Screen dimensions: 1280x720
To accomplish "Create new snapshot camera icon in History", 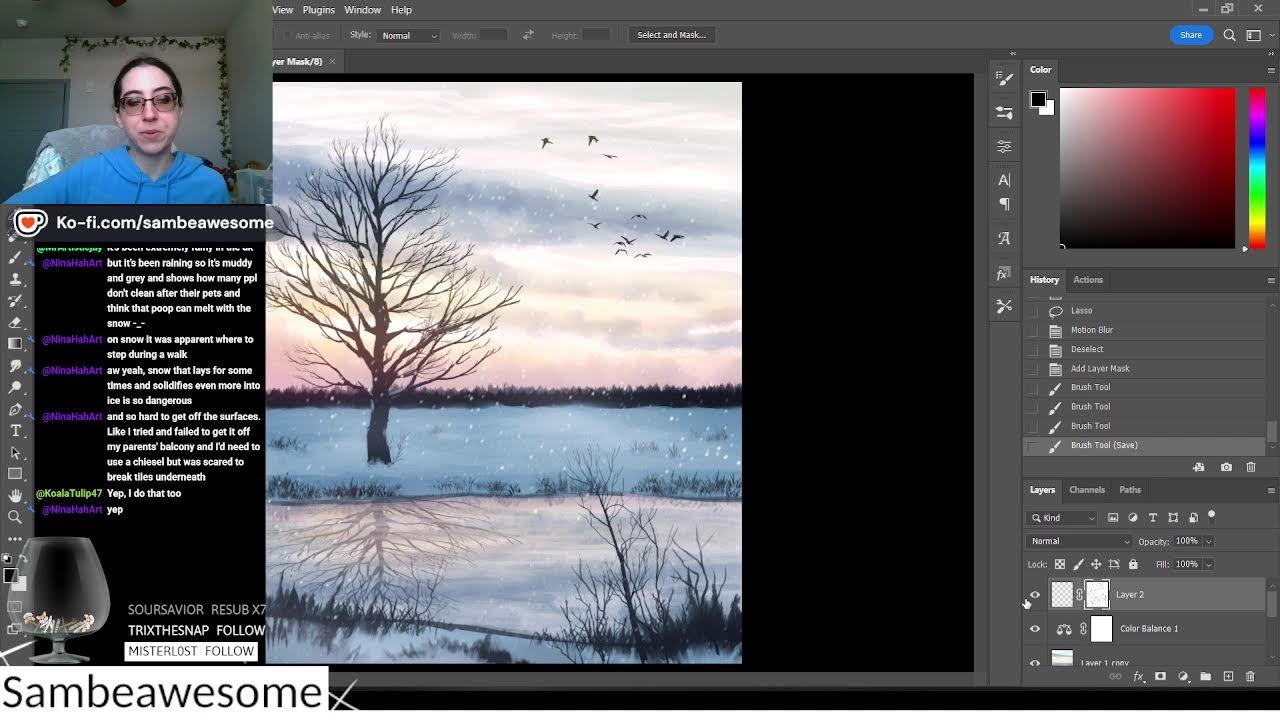I will (x=1226, y=467).
